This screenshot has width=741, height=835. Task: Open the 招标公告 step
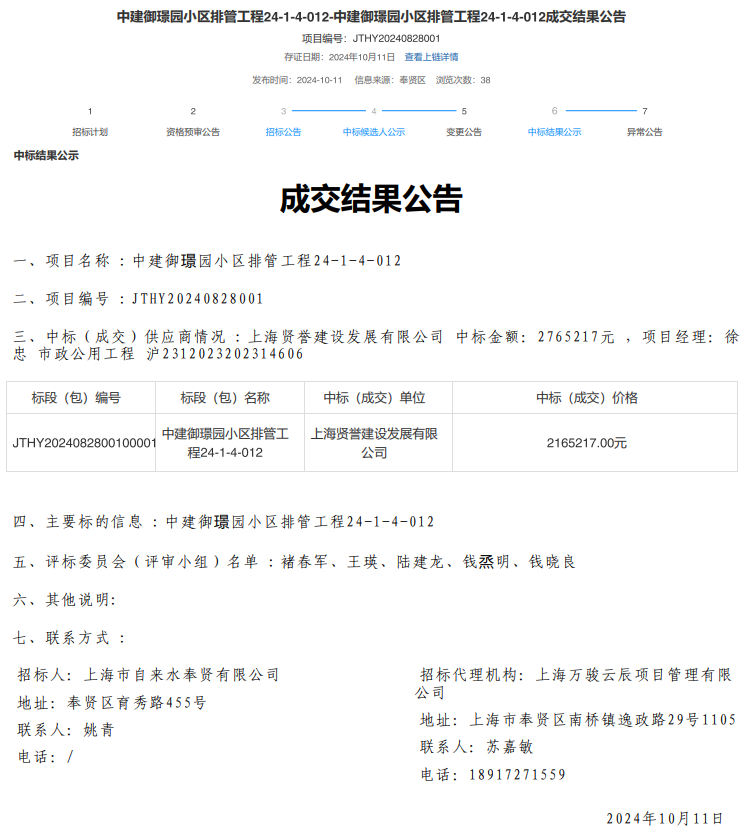tap(283, 132)
